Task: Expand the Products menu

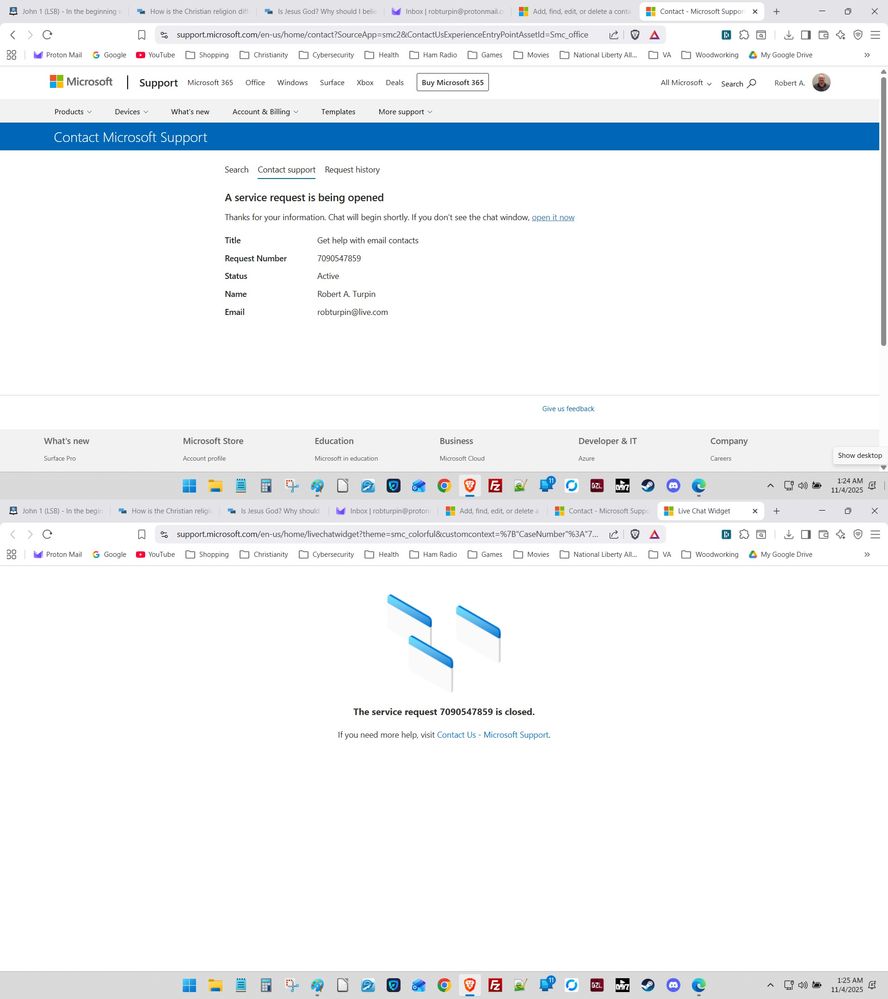Action: pos(73,111)
